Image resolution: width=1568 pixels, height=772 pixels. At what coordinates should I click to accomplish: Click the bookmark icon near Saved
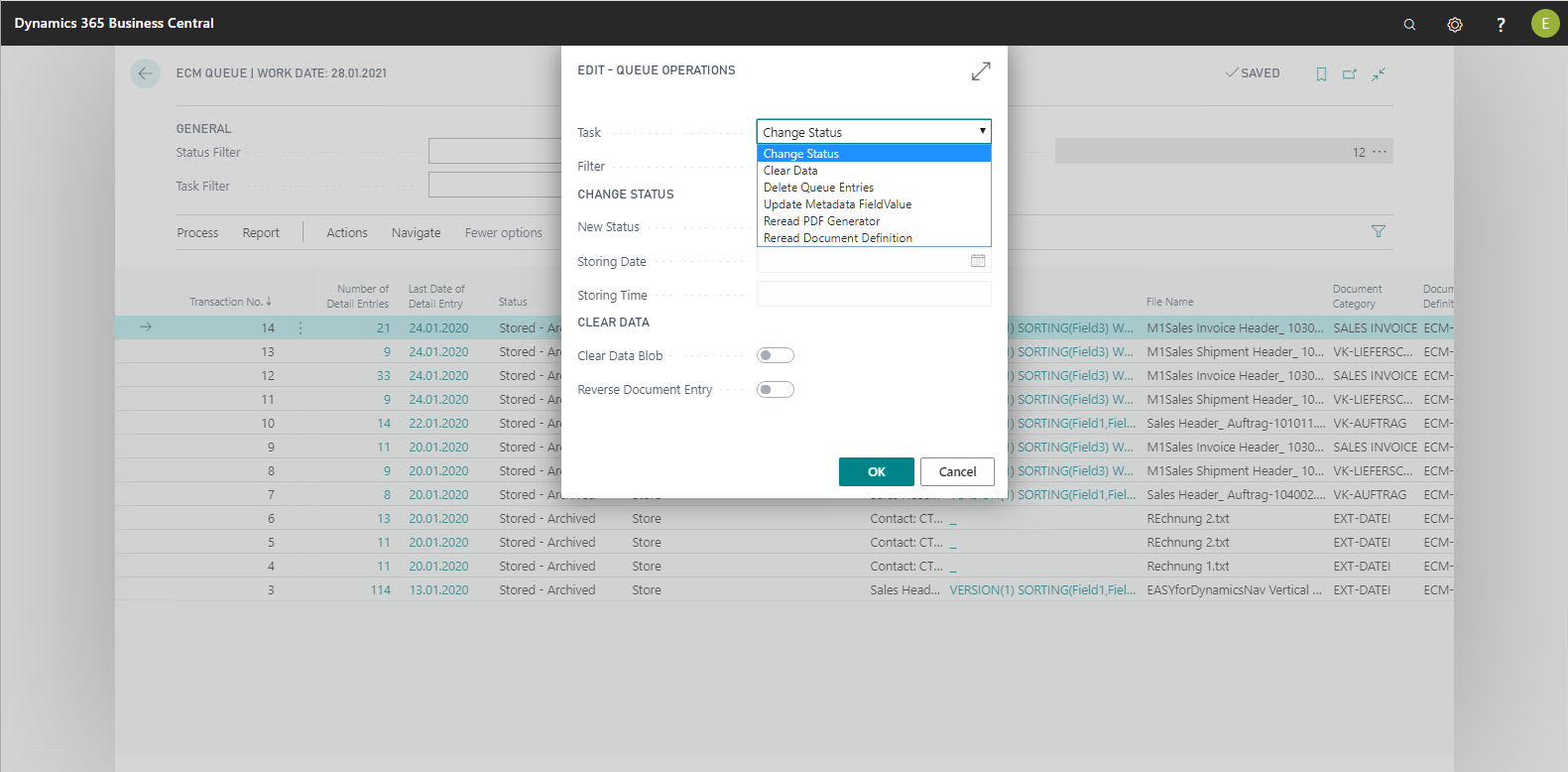[1321, 74]
